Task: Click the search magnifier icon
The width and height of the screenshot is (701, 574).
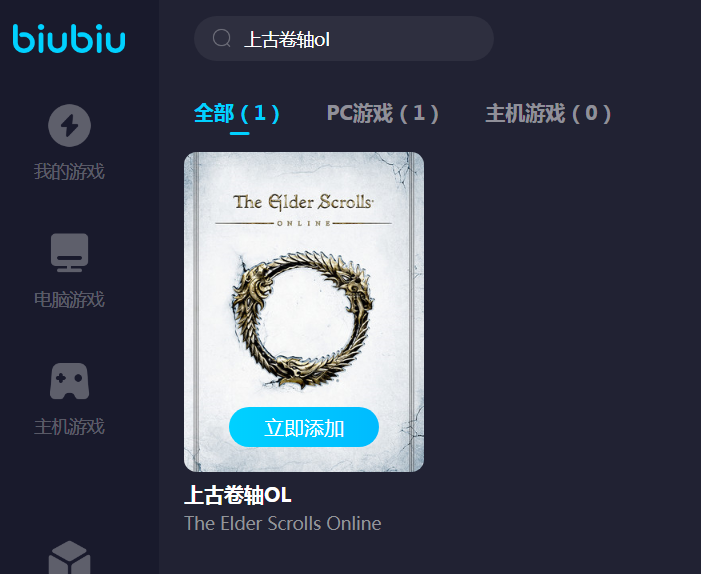Action: [222, 38]
